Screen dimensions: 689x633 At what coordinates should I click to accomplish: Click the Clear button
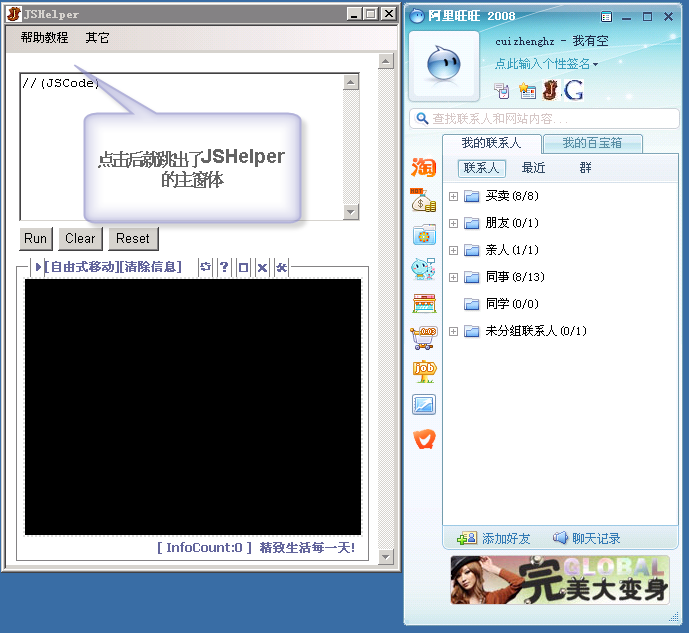point(80,239)
